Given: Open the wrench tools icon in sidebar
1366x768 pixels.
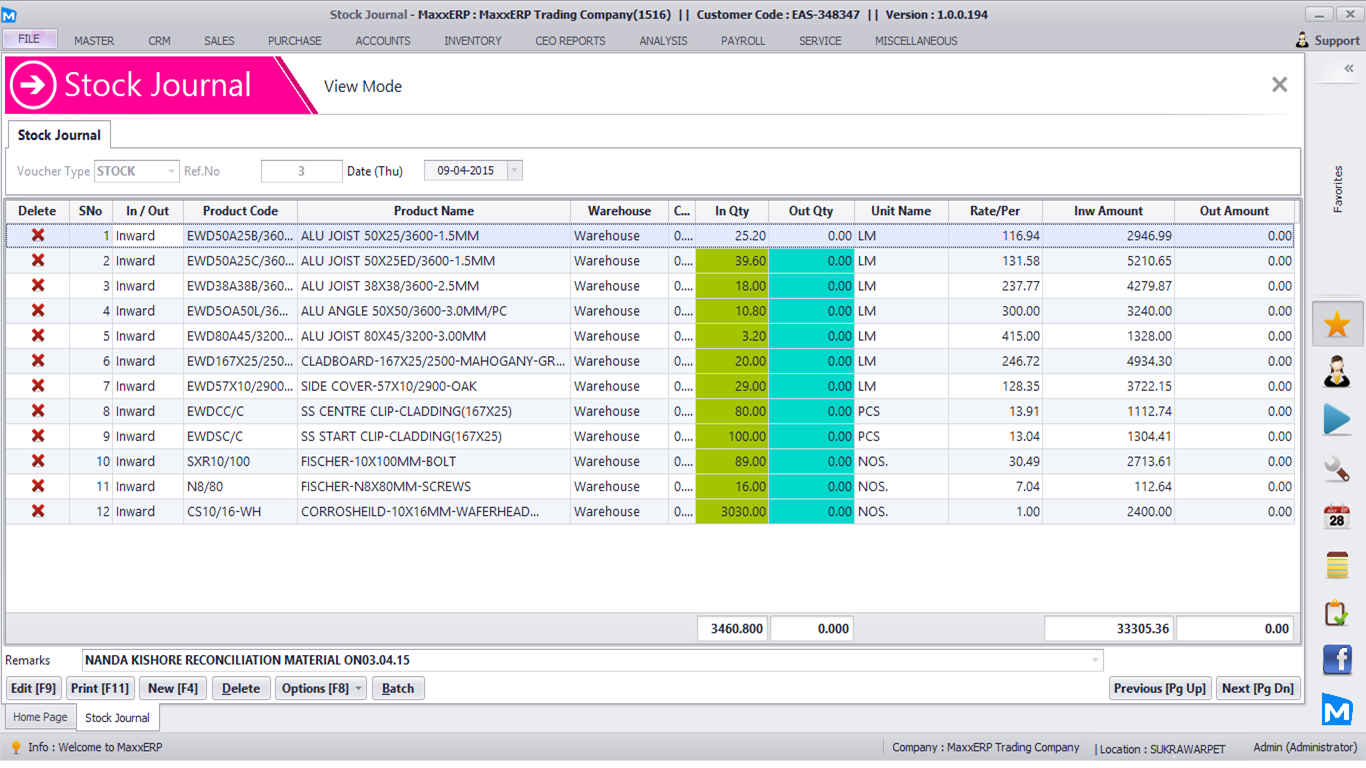Looking at the screenshot, I should 1337,468.
